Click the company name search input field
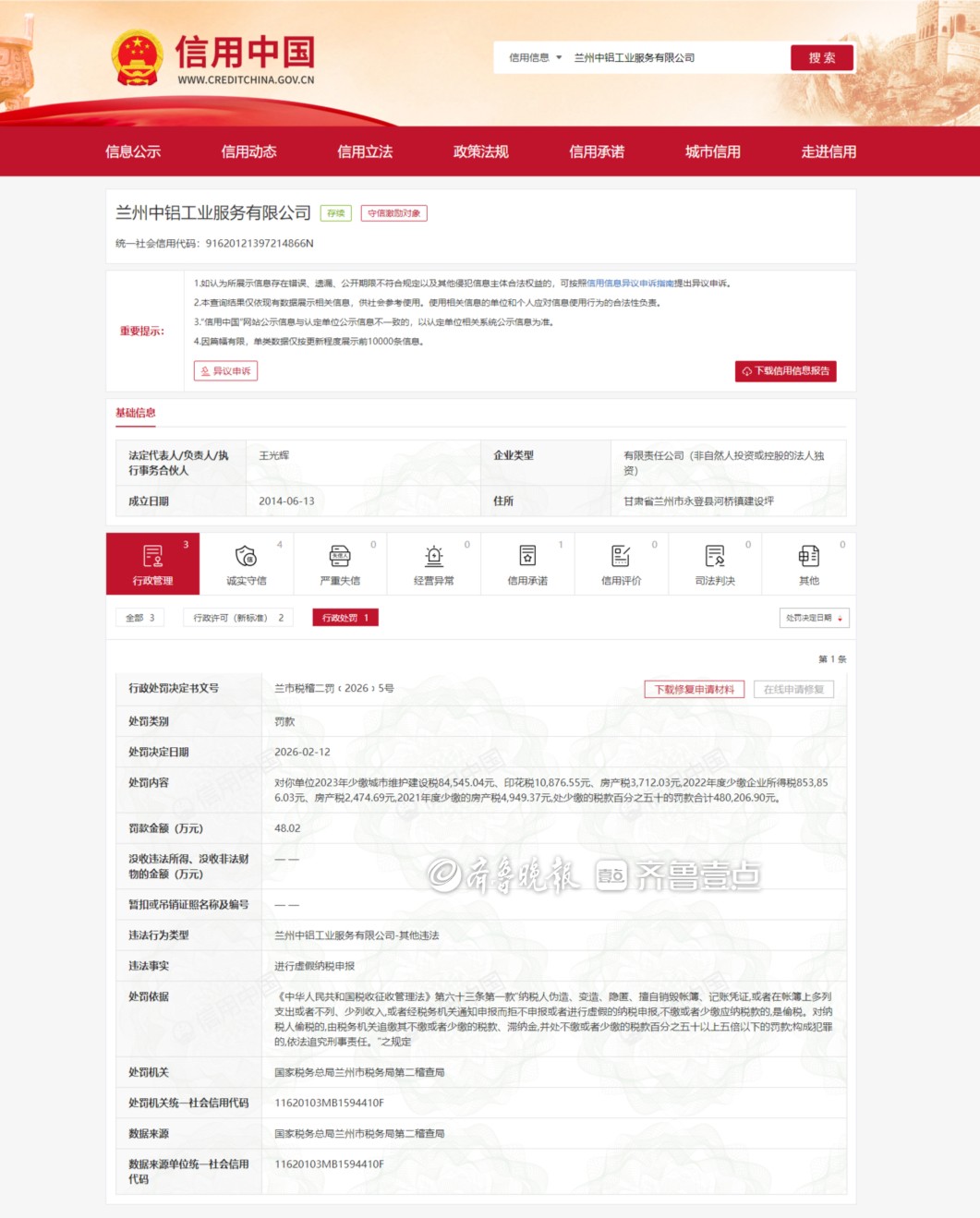The width and height of the screenshot is (980, 1218). coord(674,58)
